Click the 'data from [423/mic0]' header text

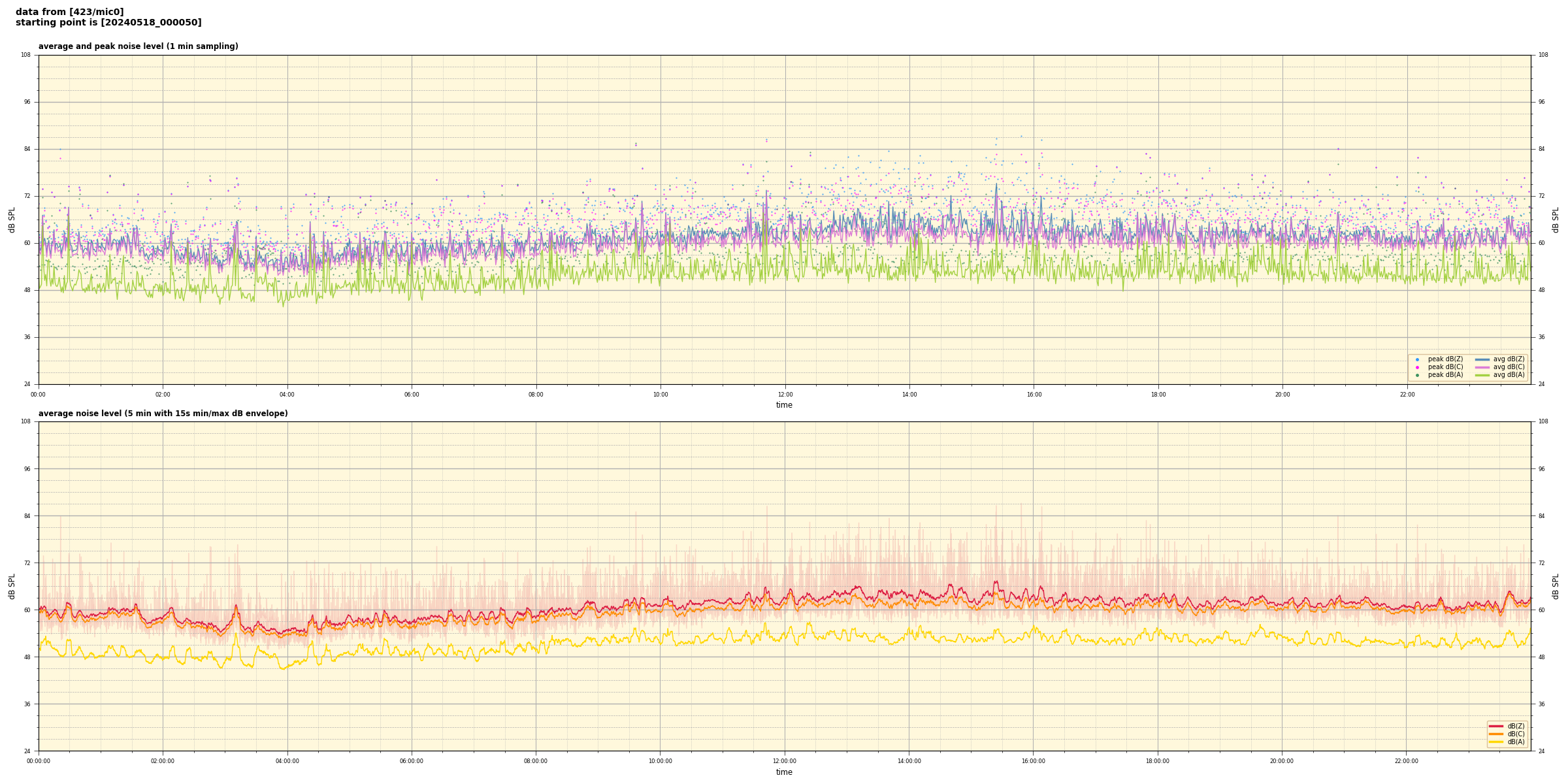(69, 12)
